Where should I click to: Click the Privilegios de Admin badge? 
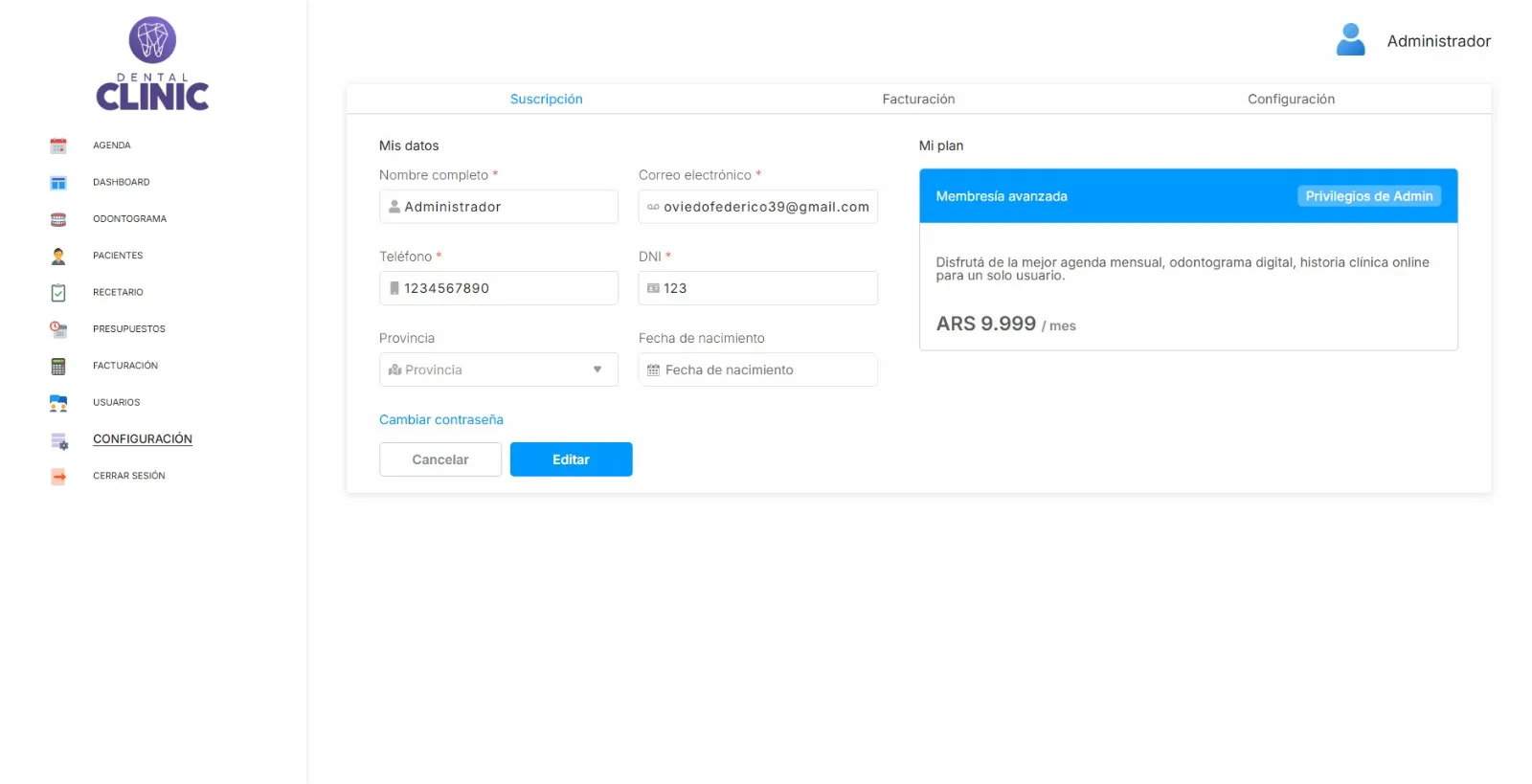pyautogui.click(x=1368, y=196)
